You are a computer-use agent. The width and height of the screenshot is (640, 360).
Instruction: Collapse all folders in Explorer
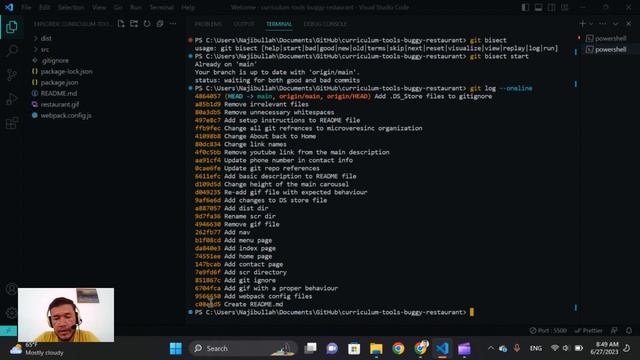(160, 24)
